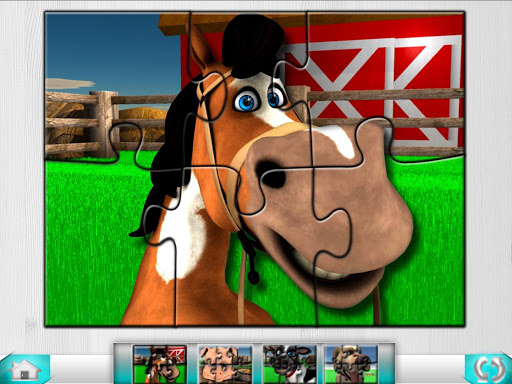
Task: Choose the cow puzzle thumbnail
Action: [x=290, y=365]
